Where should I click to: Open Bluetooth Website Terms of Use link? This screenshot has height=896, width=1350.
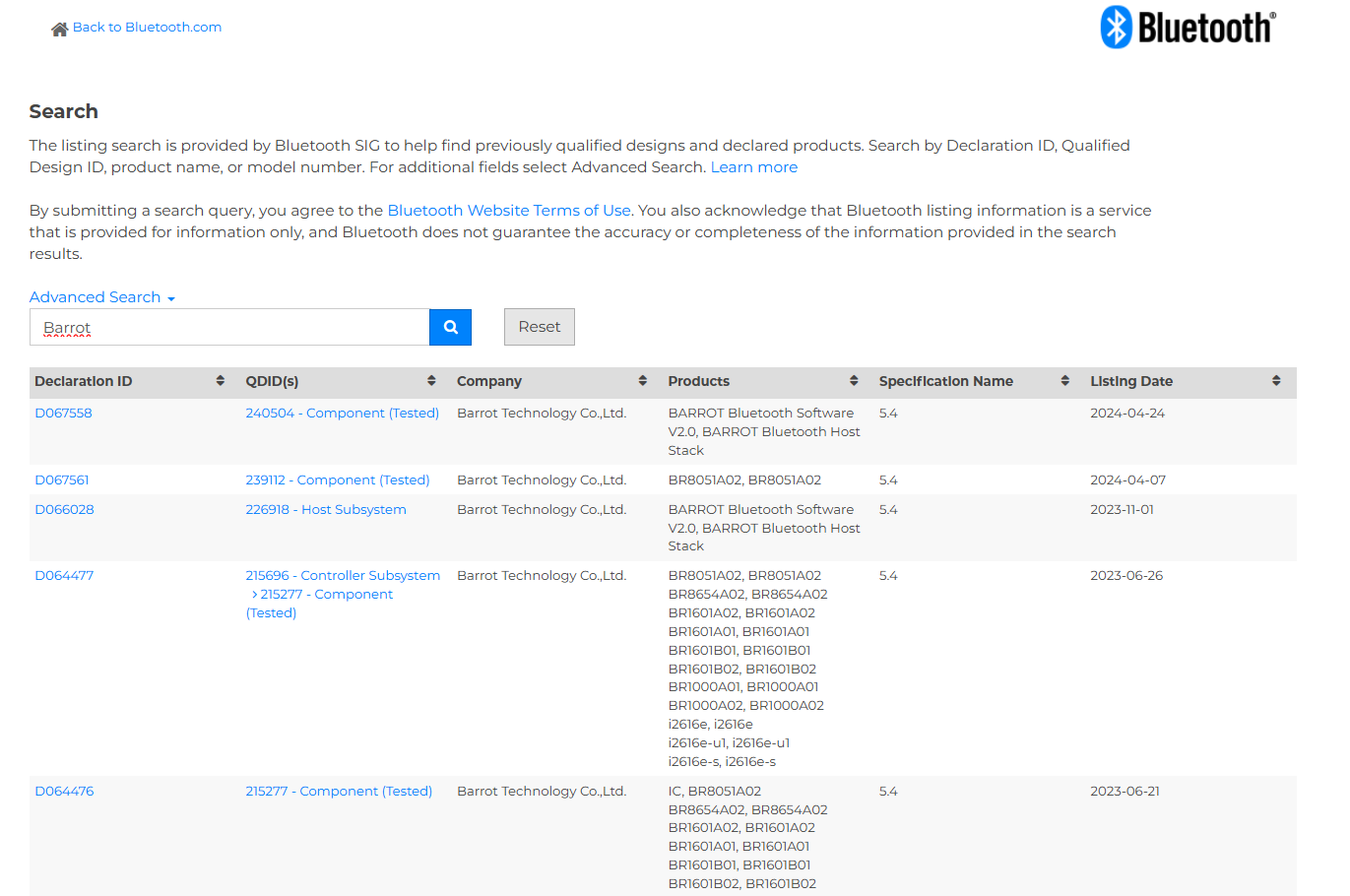[509, 211]
